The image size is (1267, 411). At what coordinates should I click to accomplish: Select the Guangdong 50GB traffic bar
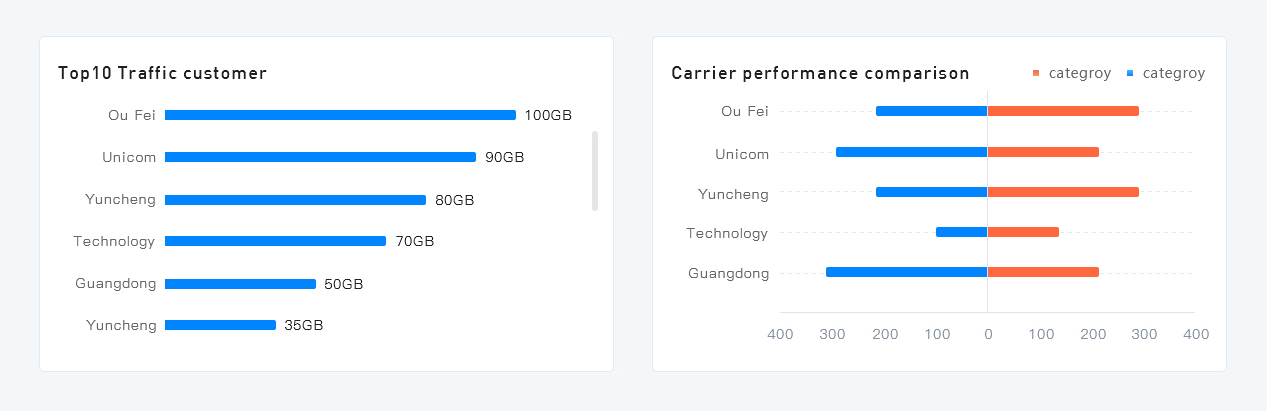tap(240, 284)
